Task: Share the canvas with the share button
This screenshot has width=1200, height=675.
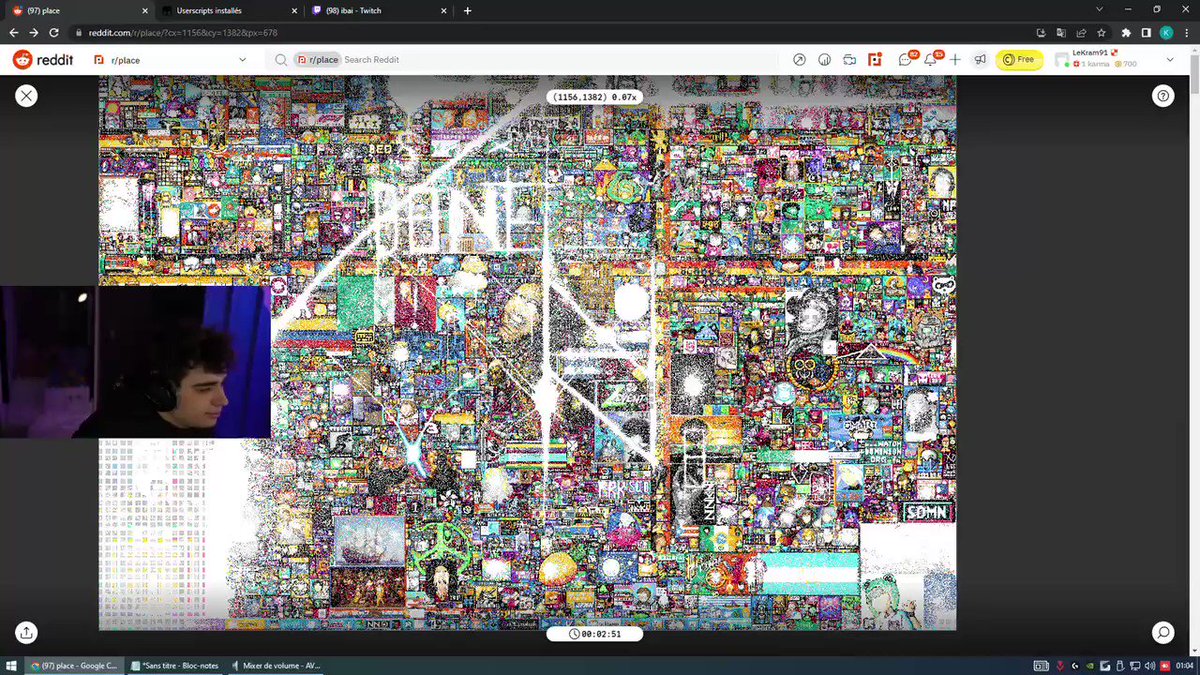Action: tap(26, 632)
